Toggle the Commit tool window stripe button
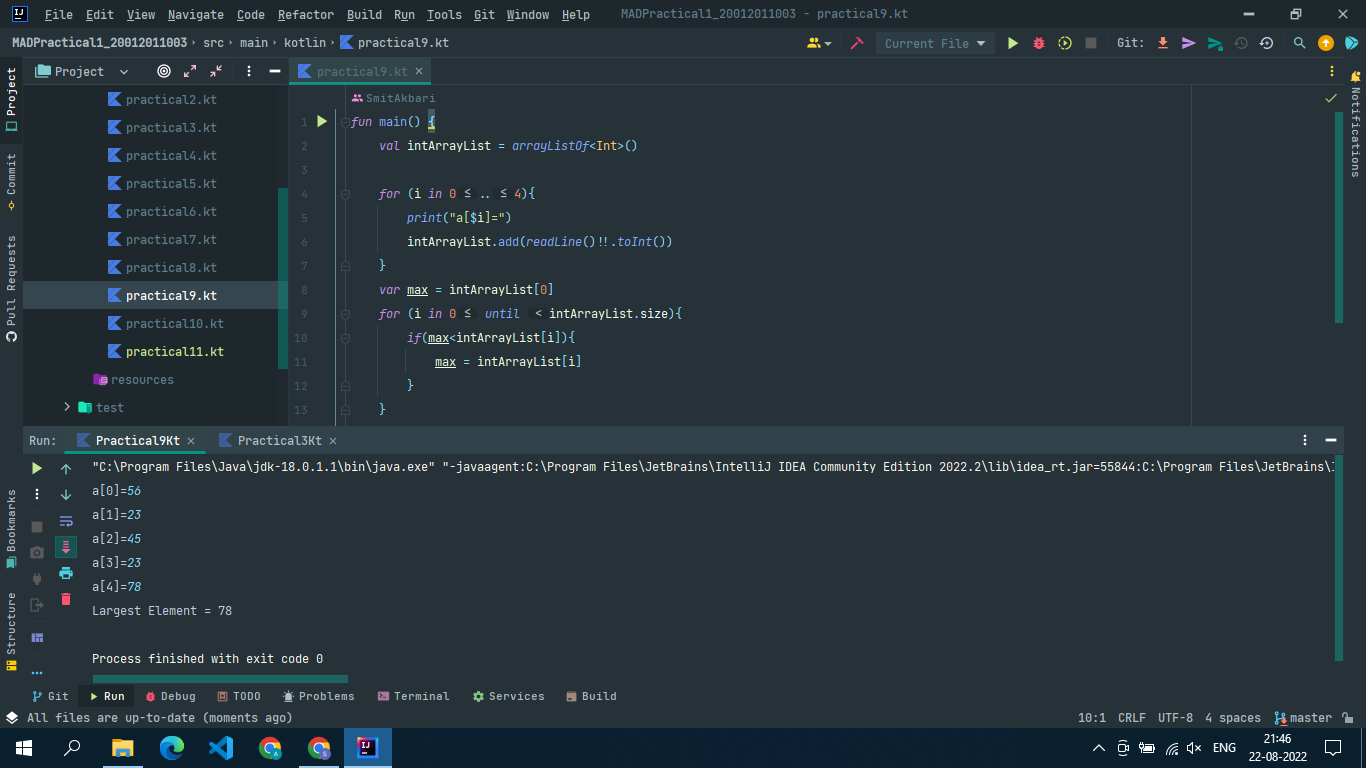Screen dimensions: 1366x768 11,181
